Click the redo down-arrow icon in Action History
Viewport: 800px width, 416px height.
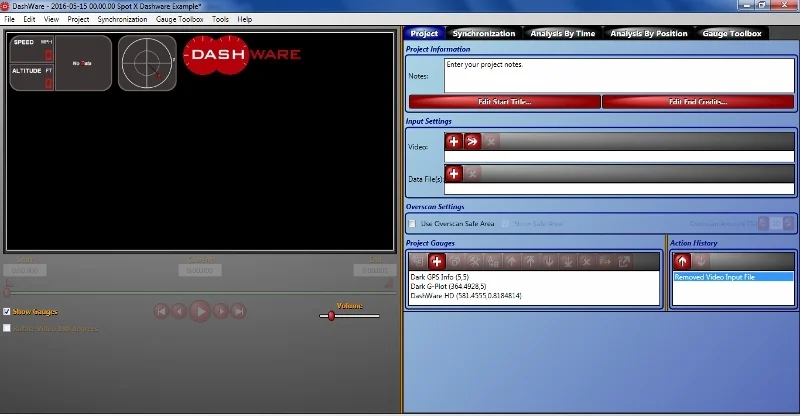[x=701, y=261]
